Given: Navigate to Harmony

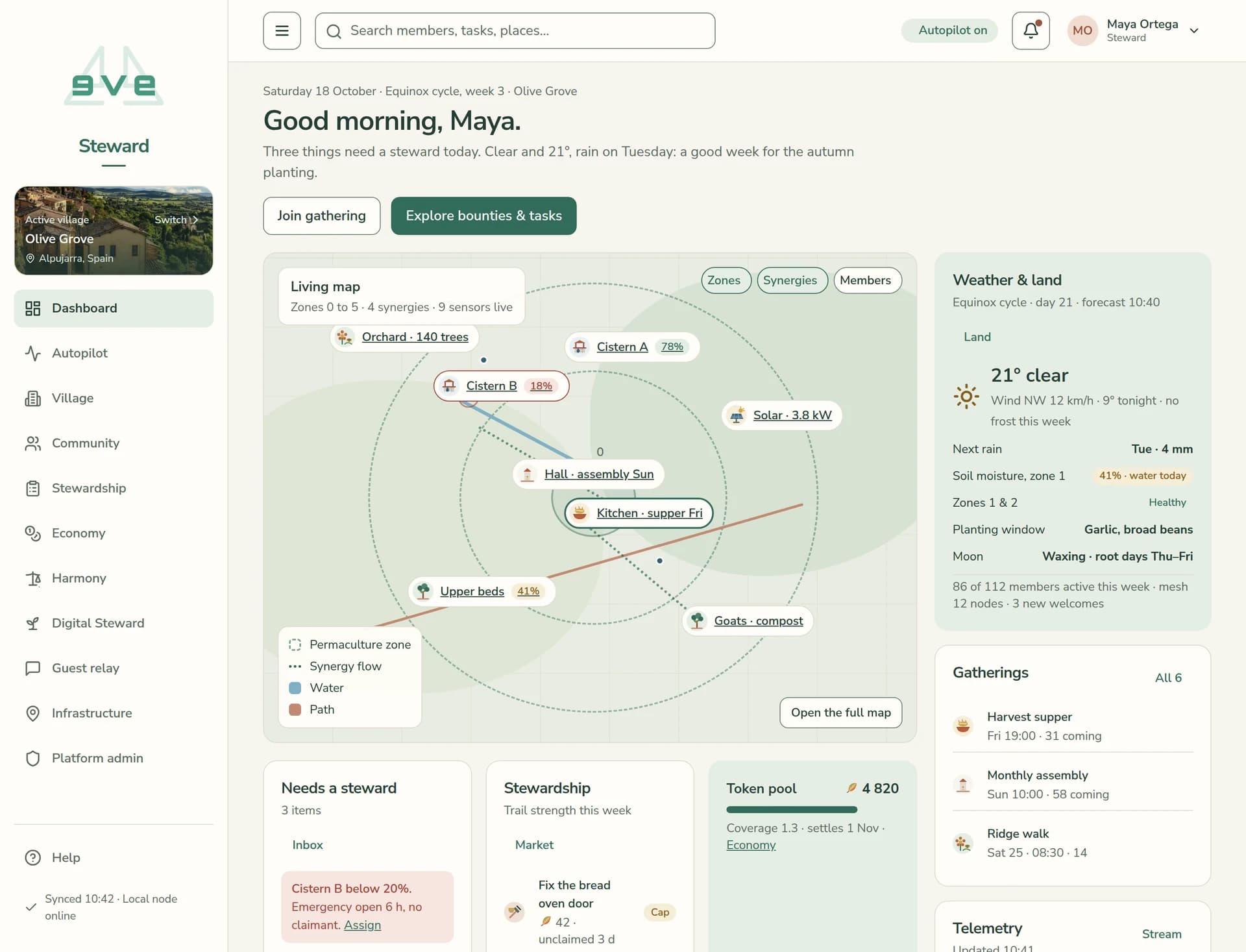Looking at the screenshot, I should (x=114, y=578).
